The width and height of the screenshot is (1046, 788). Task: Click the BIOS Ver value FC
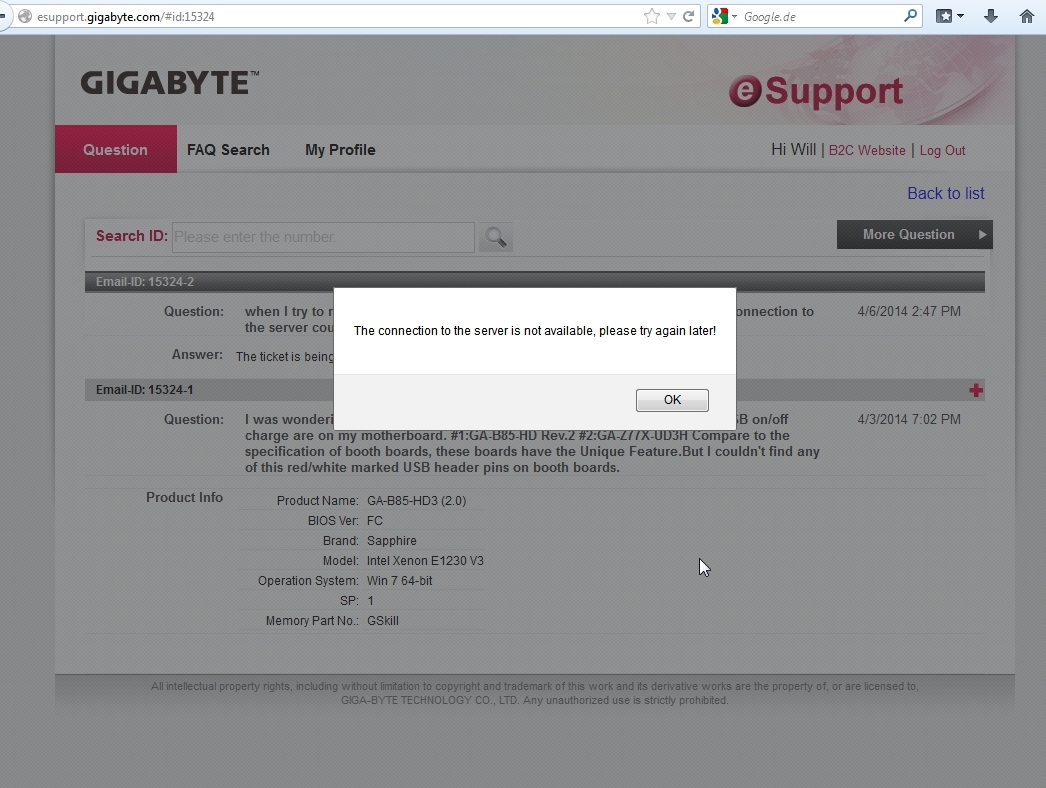point(375,520)
